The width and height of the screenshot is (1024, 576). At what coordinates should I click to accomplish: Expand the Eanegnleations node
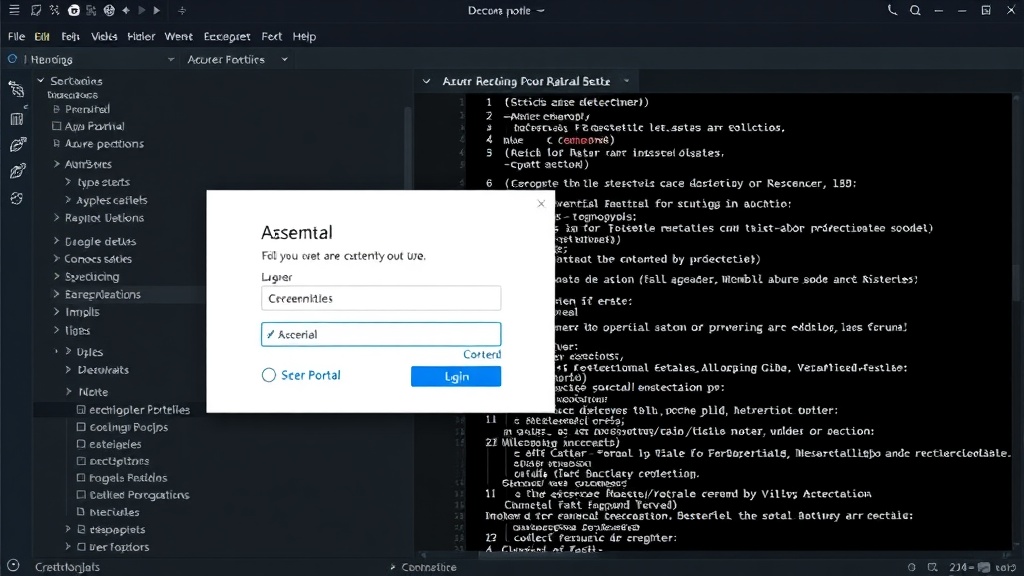[x=57, y=294]
